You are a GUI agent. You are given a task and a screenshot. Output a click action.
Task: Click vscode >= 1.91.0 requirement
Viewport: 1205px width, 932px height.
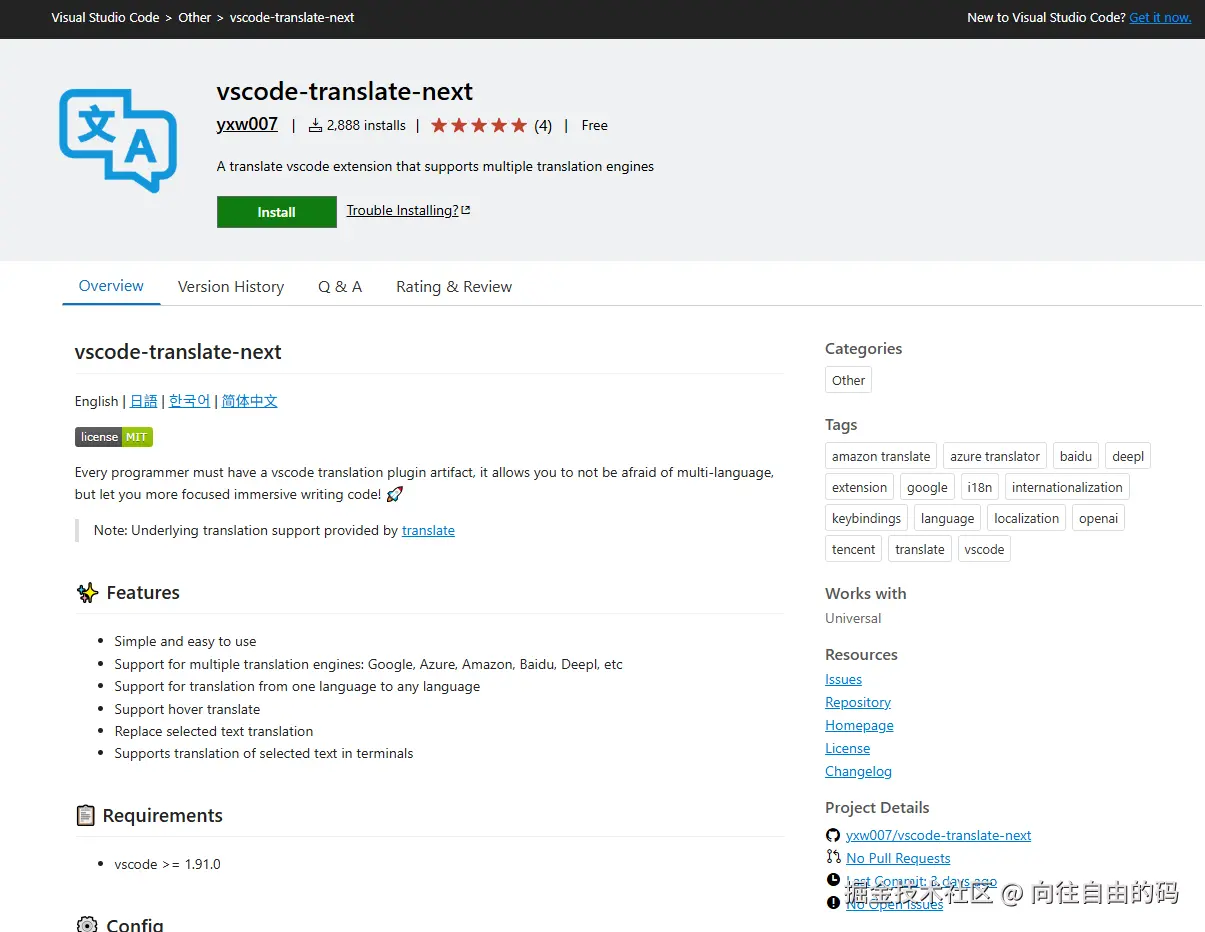coord(167,864)
